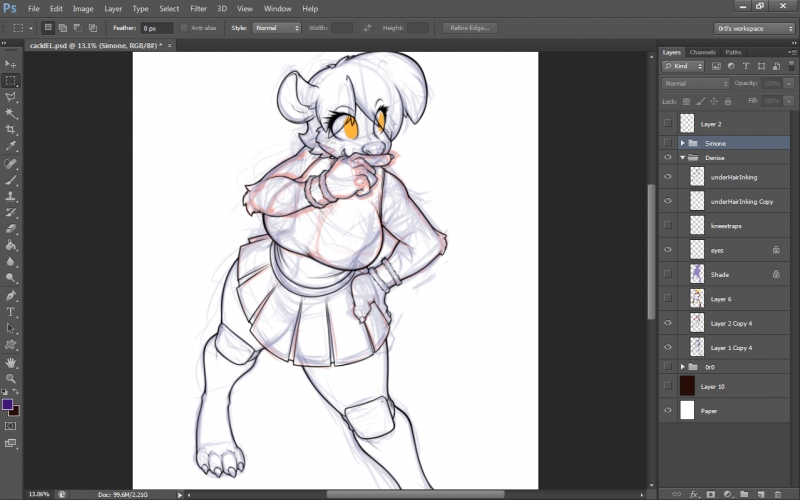Hide the Paper layer
Screen dimensions: 800x500
[667, 410]
